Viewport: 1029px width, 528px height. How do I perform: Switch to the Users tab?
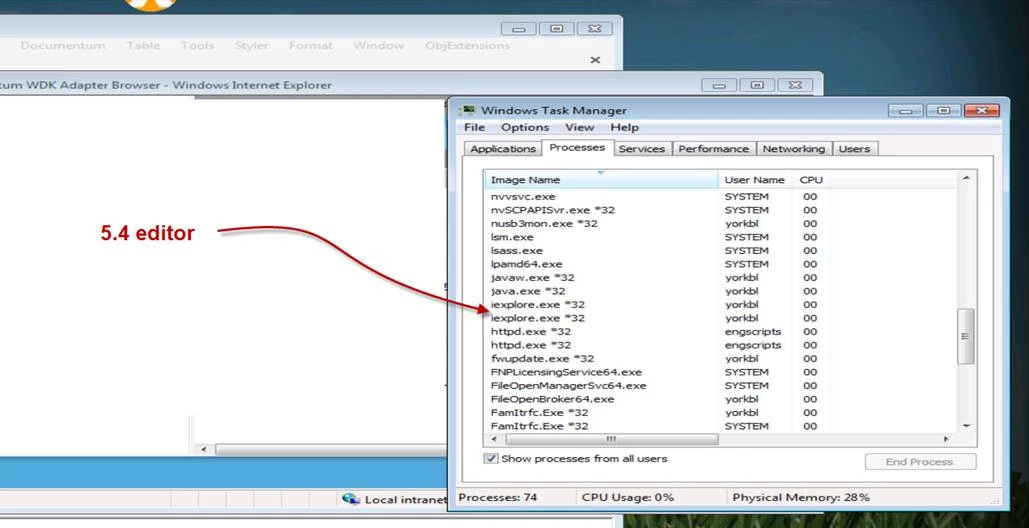pos(854,149)
